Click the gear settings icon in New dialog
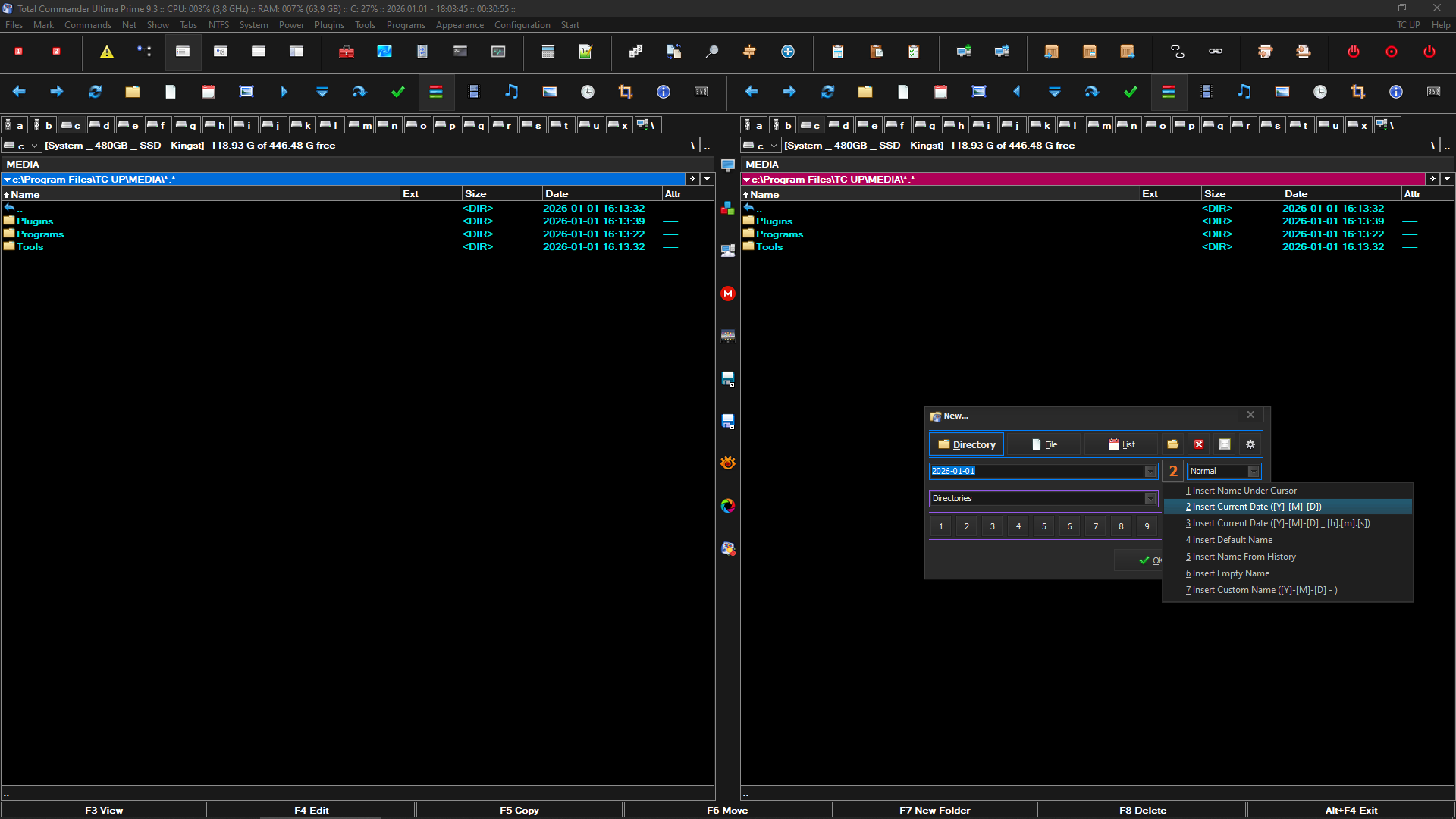1456x819 pixels. click(x=1250, y=444)
